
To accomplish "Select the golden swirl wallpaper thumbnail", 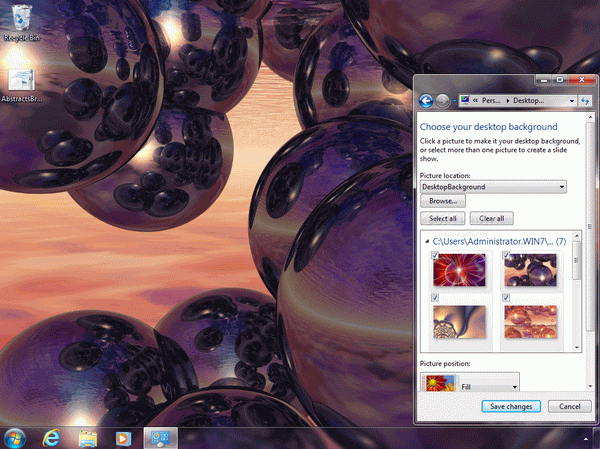I will coord(459,322).
